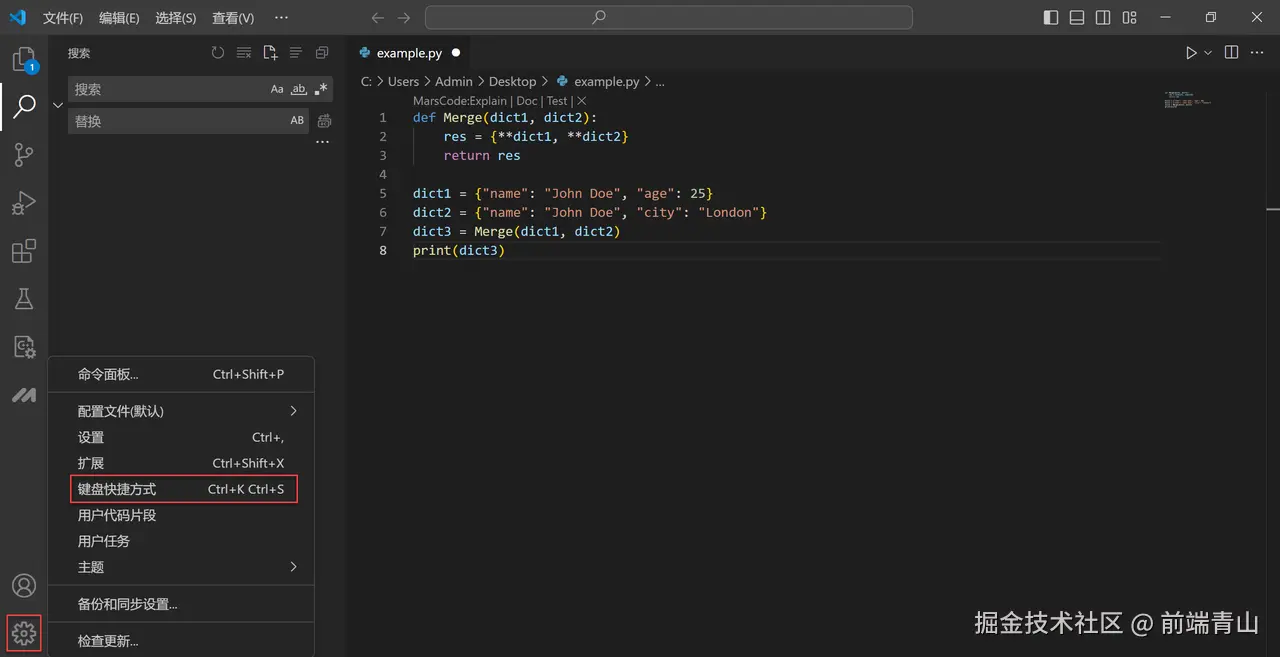Select 命令面板... menu entry
This screenshot has width=1280, height=657.
(181, 374)
